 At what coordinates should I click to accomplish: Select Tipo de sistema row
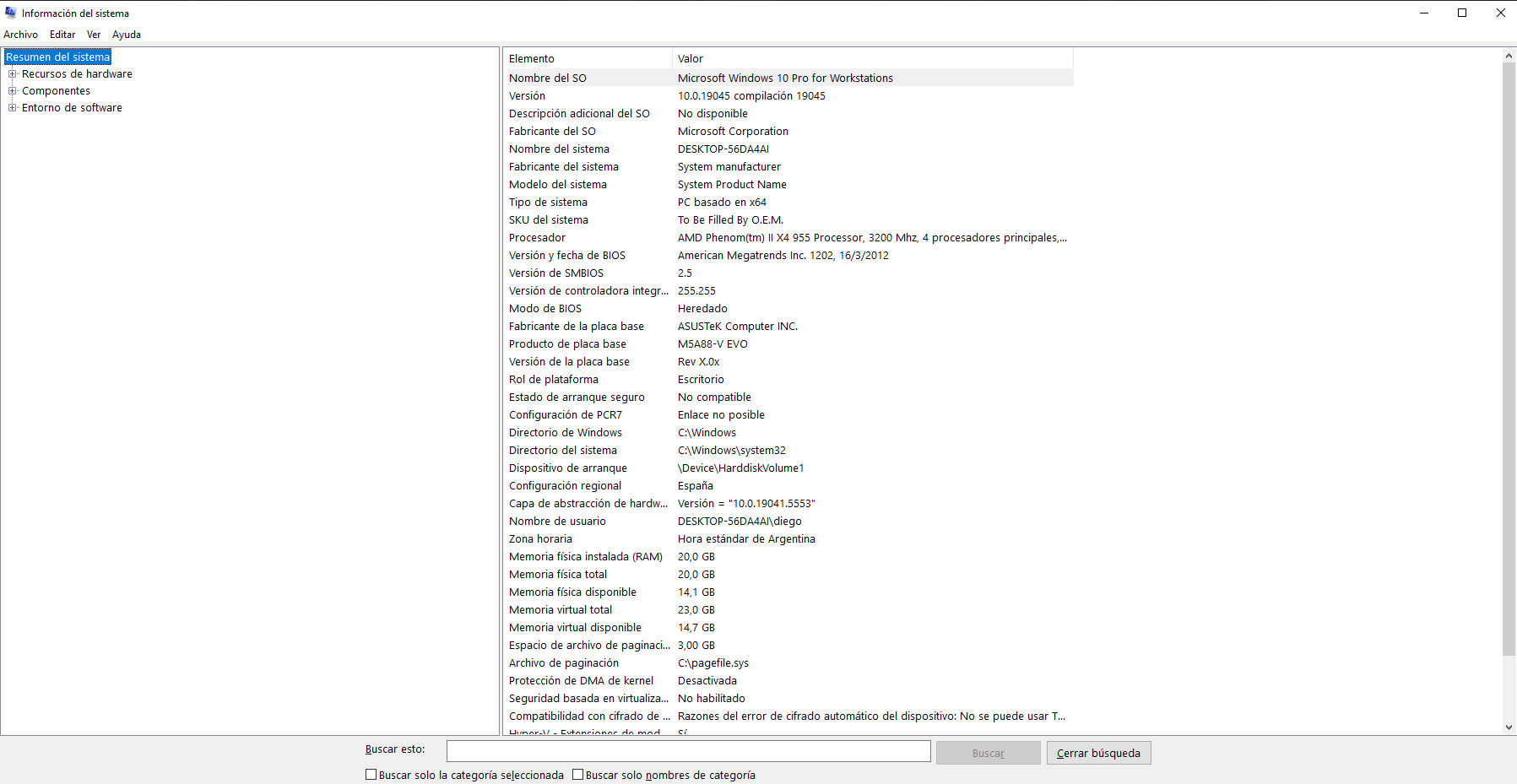(x=788, y=202)
